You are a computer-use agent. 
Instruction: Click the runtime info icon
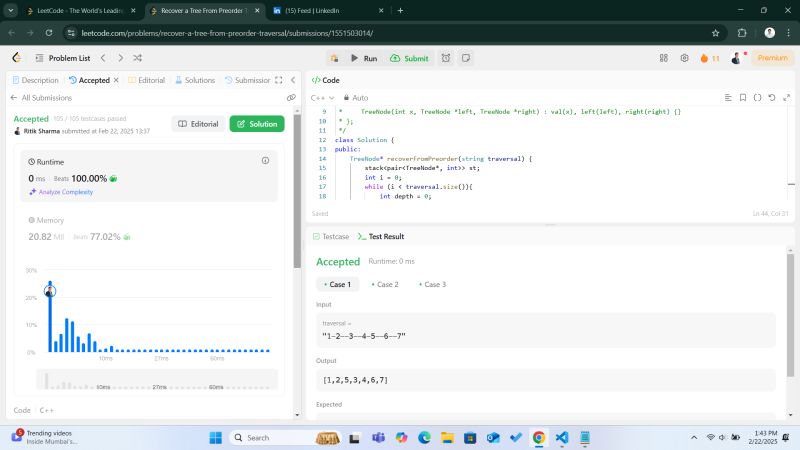[x=265, y=161]
